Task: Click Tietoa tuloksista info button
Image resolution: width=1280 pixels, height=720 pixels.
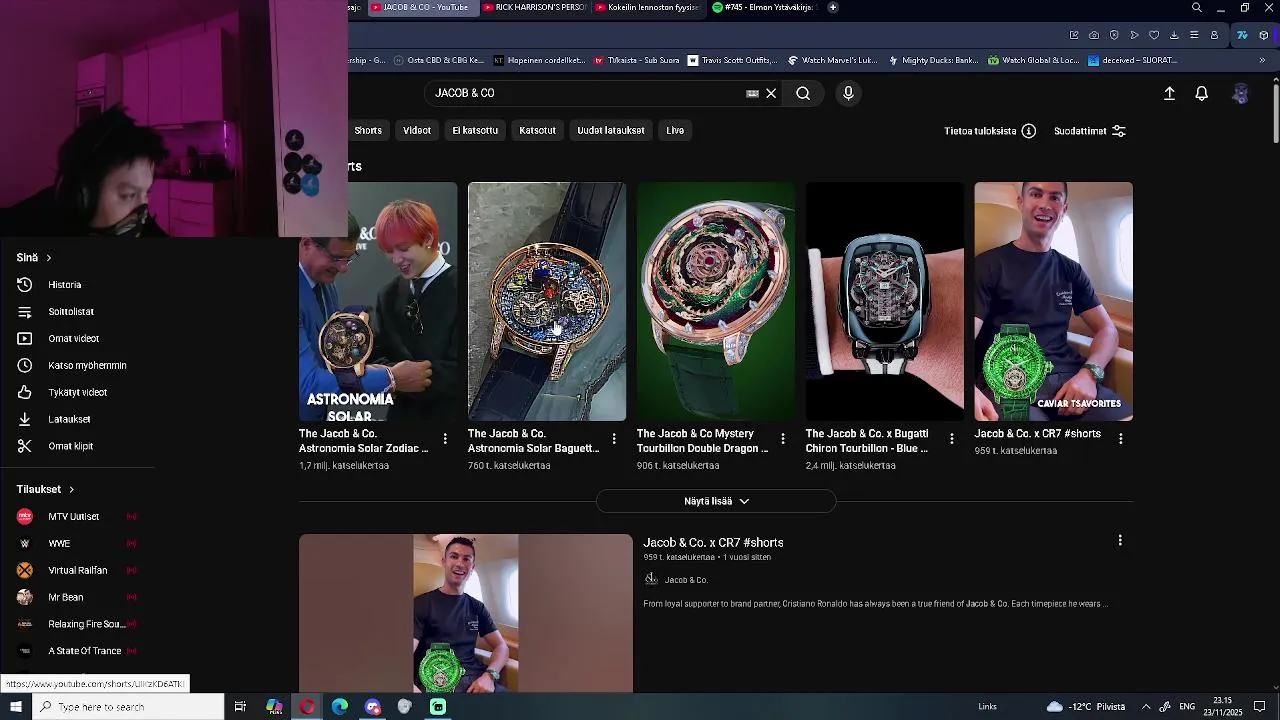Action: pos(989,131)
